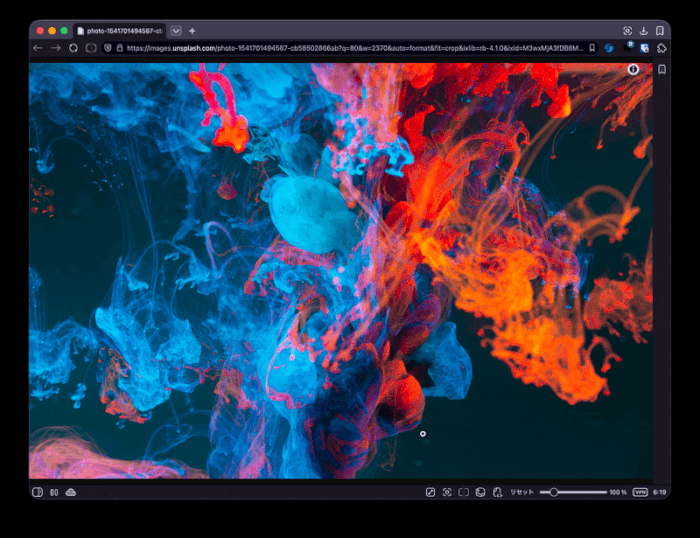
Task: Open a new tab with the plus button
Action: click(x=193, y=31)
